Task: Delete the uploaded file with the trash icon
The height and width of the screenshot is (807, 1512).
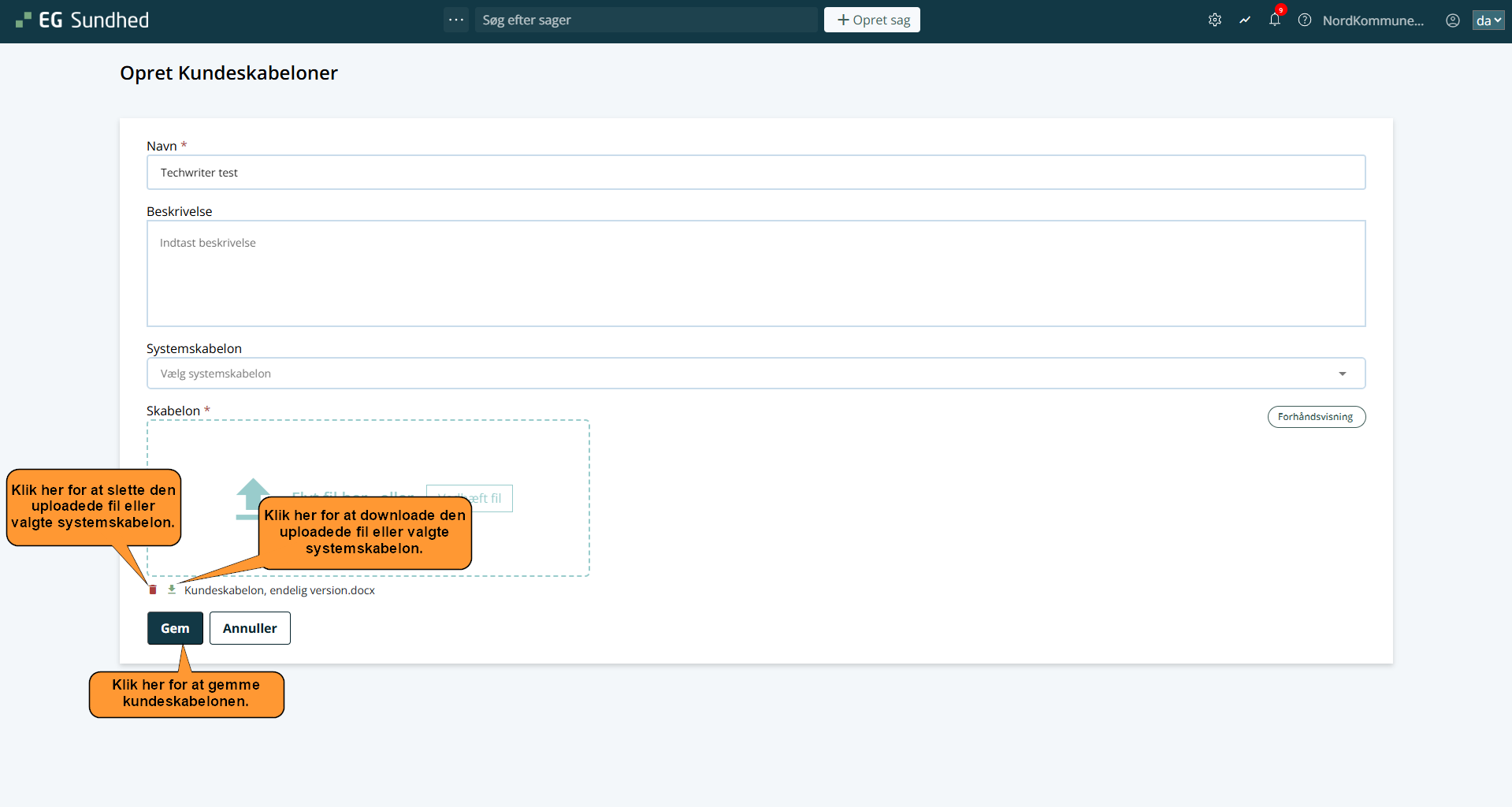Action: click(153, 590)
